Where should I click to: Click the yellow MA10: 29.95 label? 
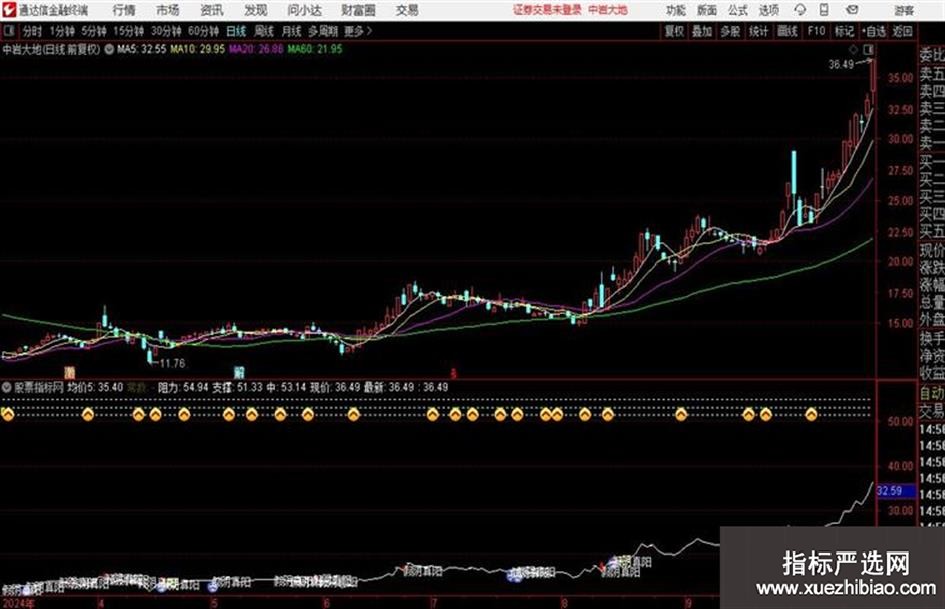pyautogui.click(x=198, y=49)
